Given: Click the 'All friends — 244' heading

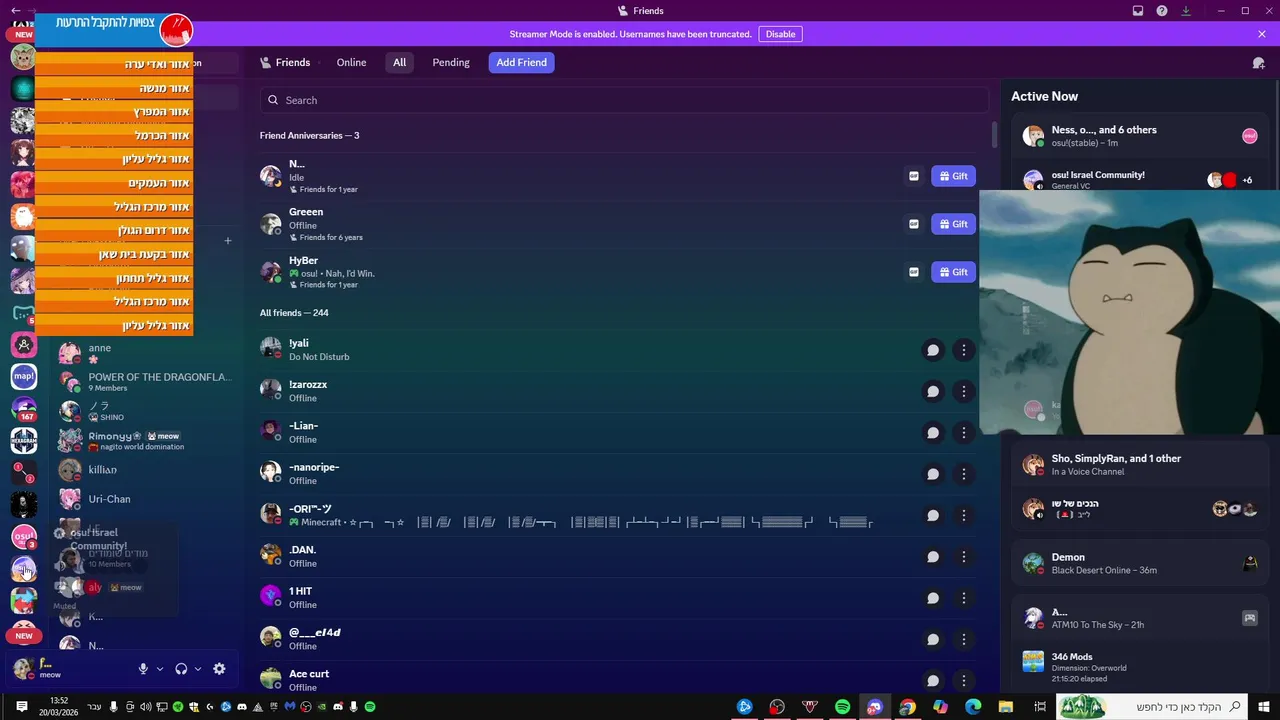Looking at the screenshot, I should (x=294, y=313).
